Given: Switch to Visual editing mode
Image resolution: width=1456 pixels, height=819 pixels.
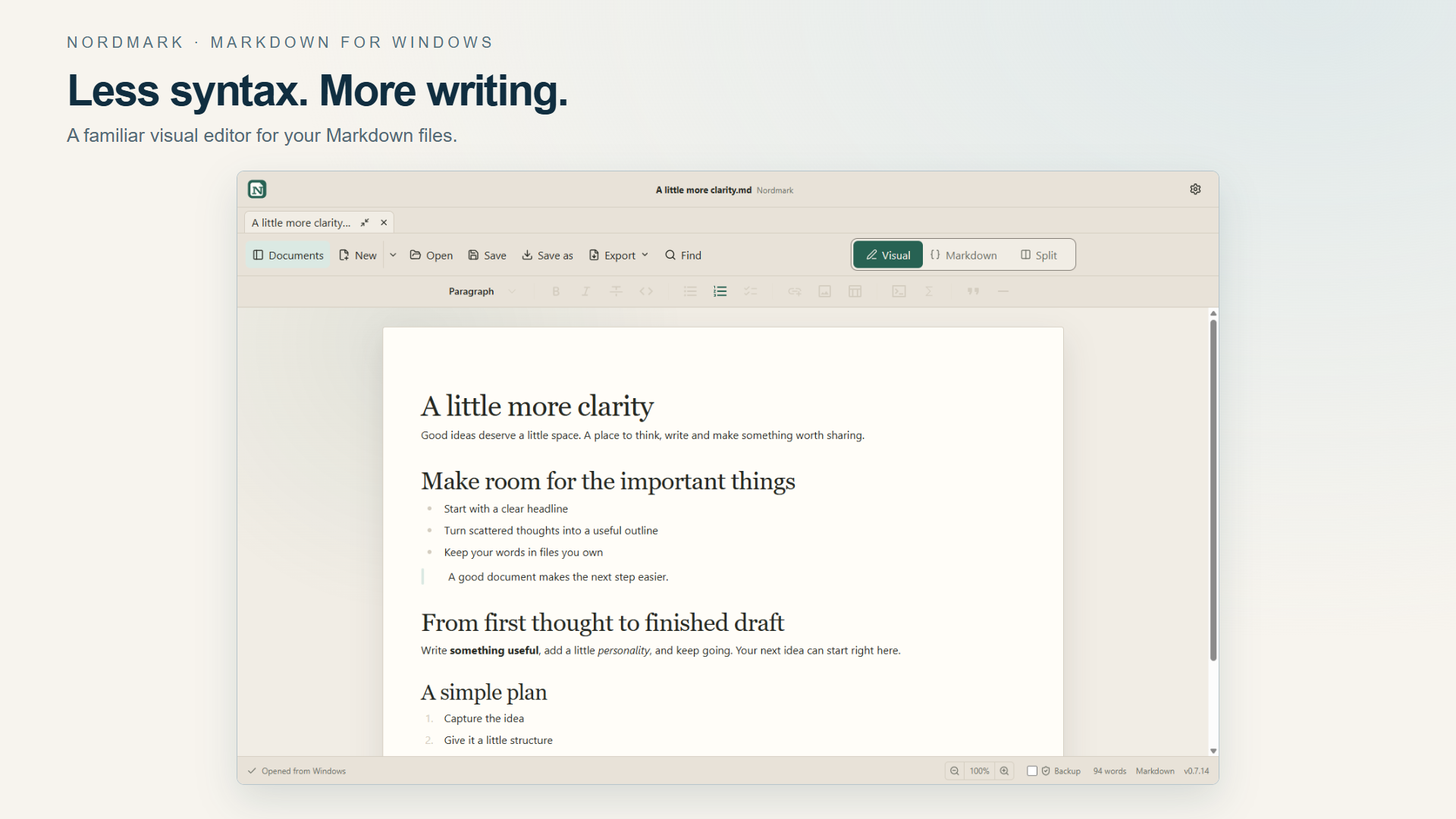Looking at the screenshot, I should pos(888,256).
